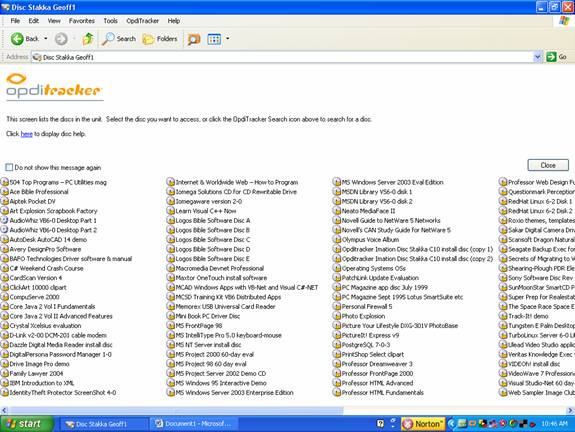Select 'Mini Book PC Driver Disc' entry
This screenshot has width=575, height=432.
pyautogui.click(x=208, y=316)
